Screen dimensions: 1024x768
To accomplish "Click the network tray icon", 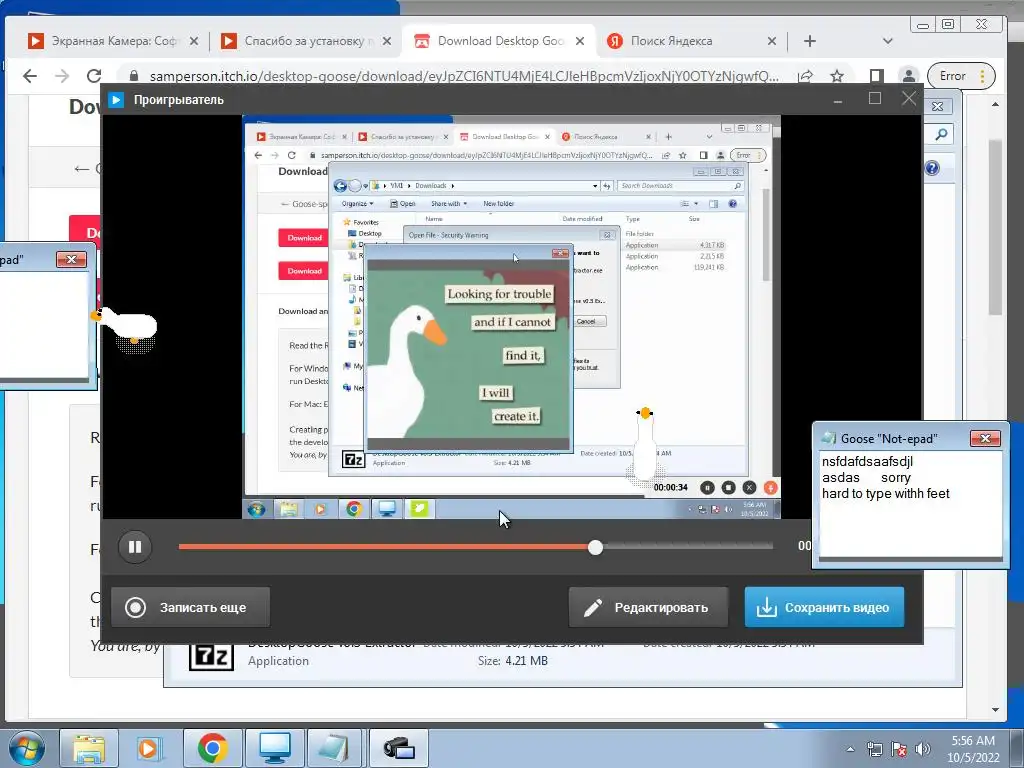I will (874, 749).
